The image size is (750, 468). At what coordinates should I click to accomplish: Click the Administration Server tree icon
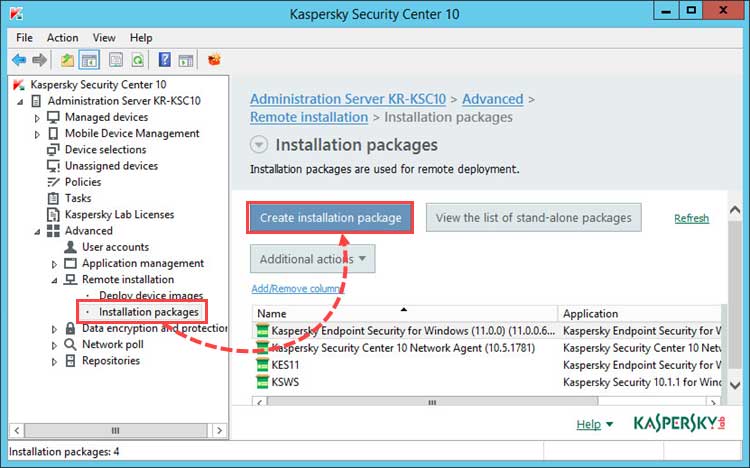click(36, 101)
